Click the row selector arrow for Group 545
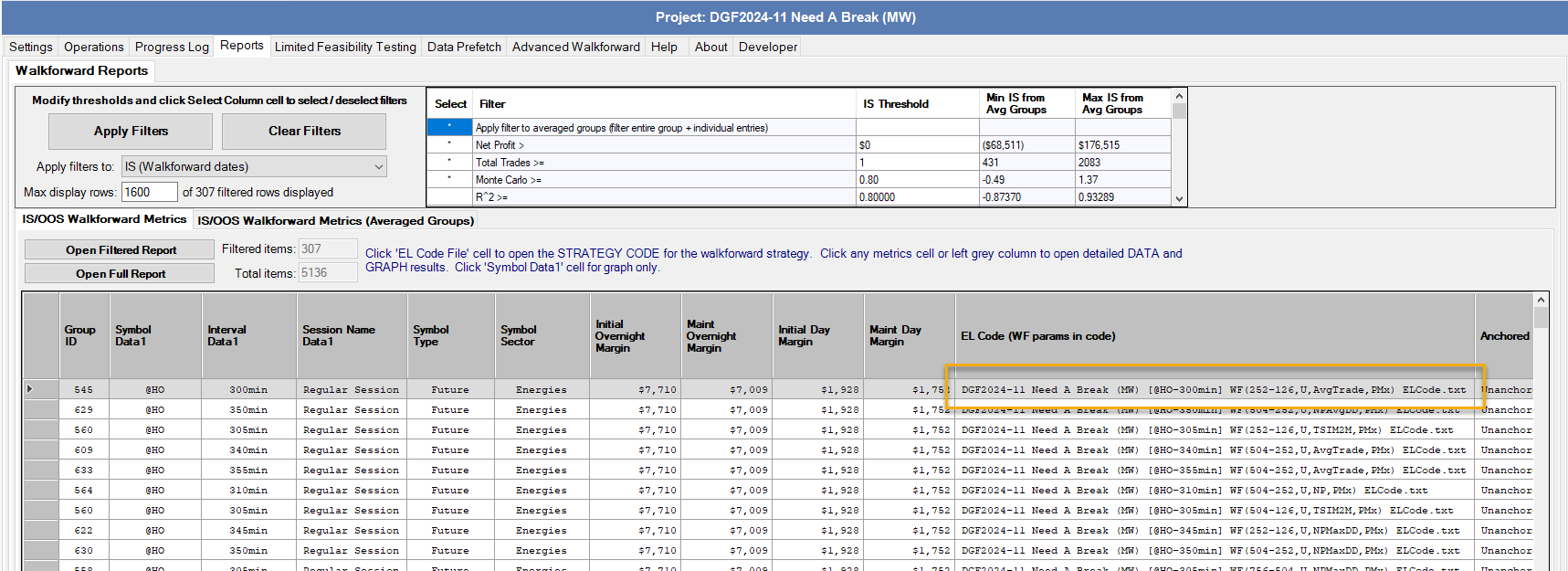 (31, 389)
